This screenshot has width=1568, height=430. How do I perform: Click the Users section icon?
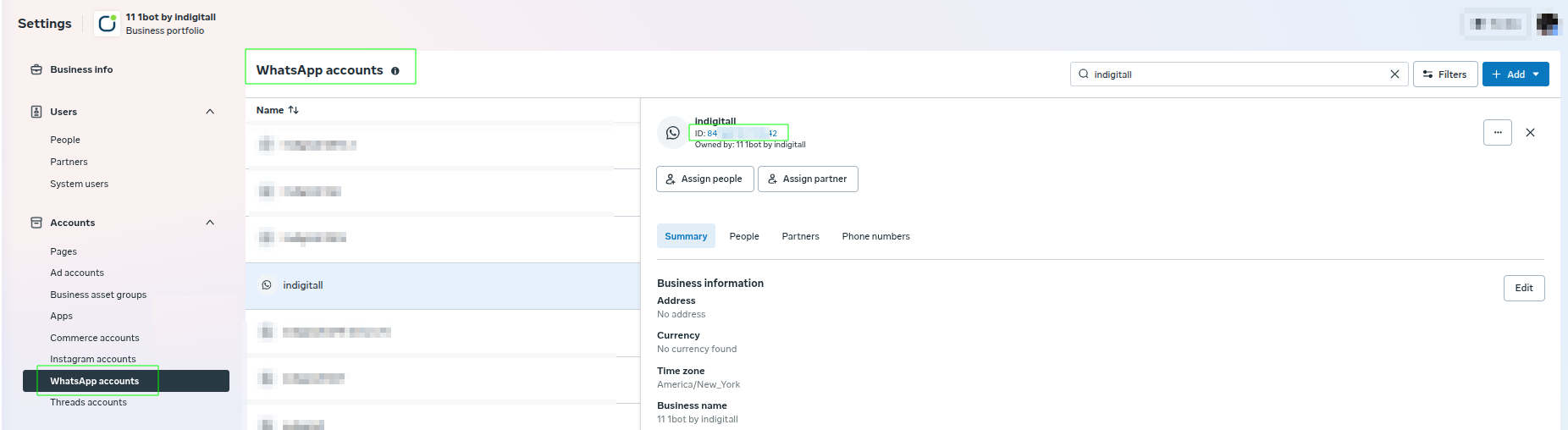(36, 112)
